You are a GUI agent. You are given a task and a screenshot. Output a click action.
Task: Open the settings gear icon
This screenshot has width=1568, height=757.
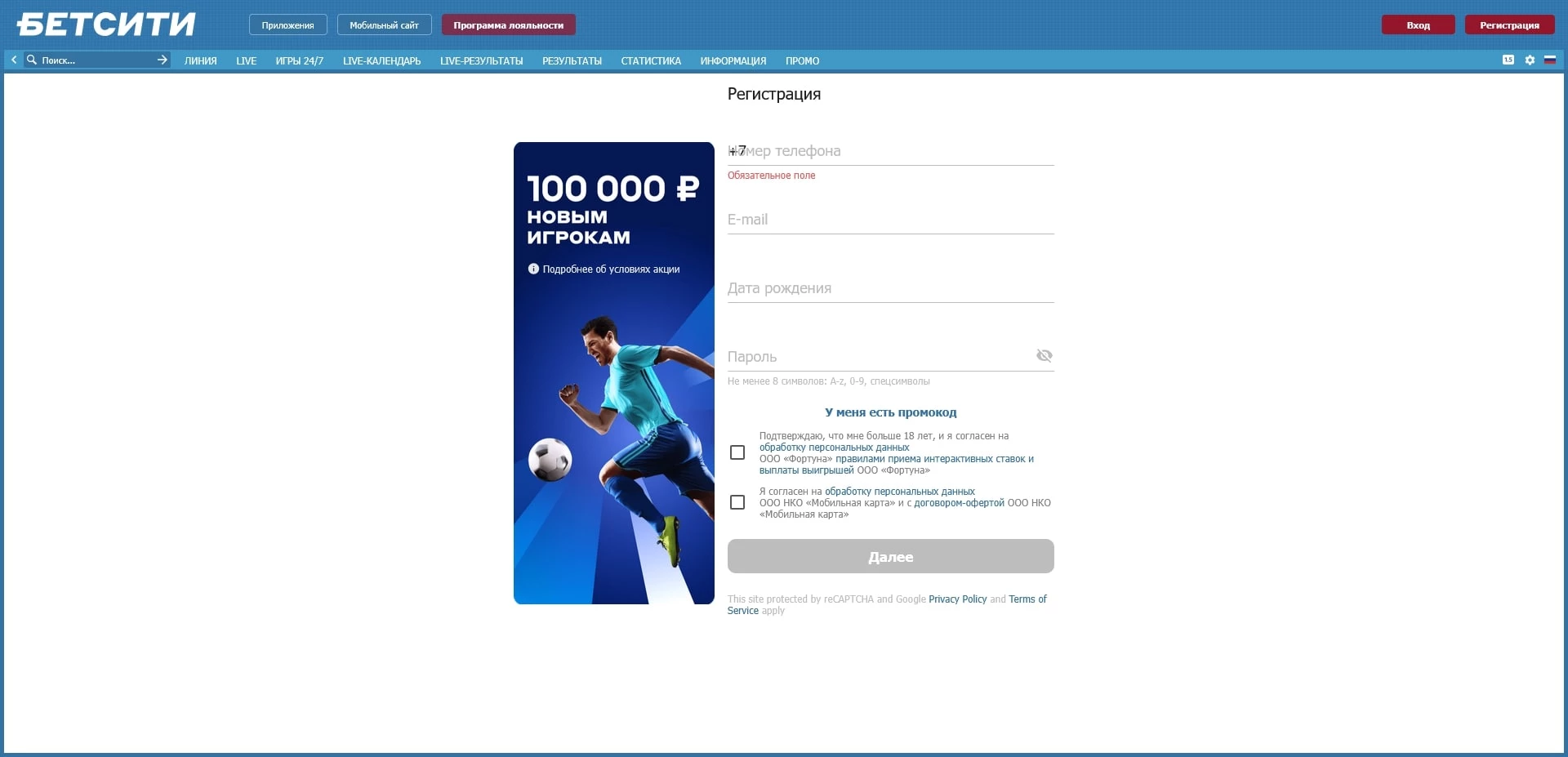pos(1530,60)
